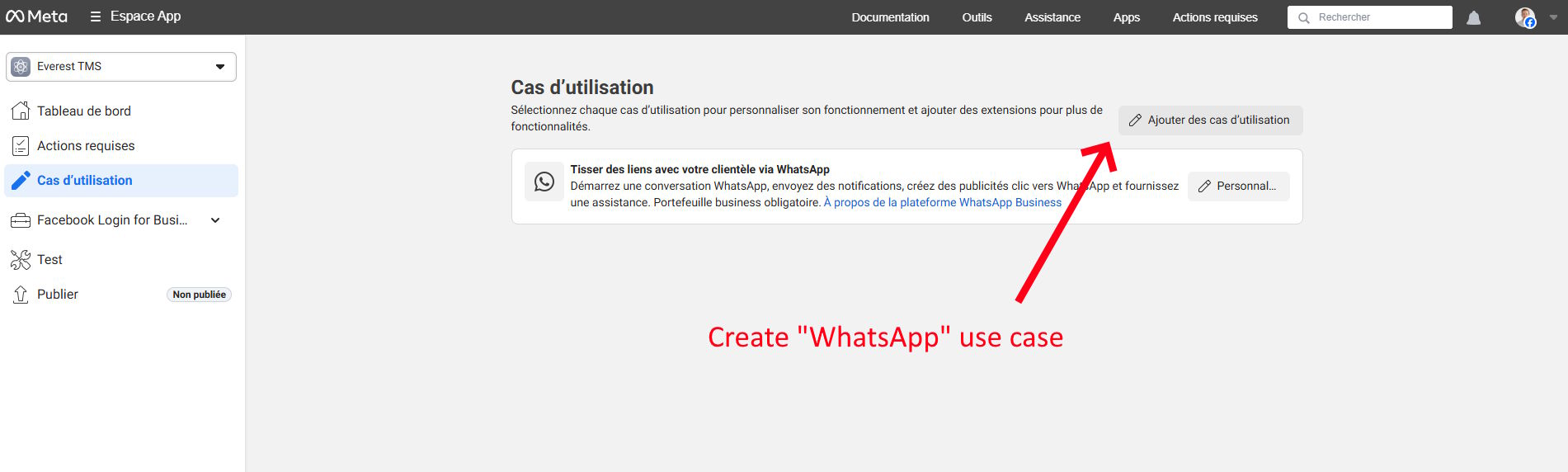Viewport: 1568px width, 472px height.
Task: Open the Outils top menu
Action: [x=977, y=17]
